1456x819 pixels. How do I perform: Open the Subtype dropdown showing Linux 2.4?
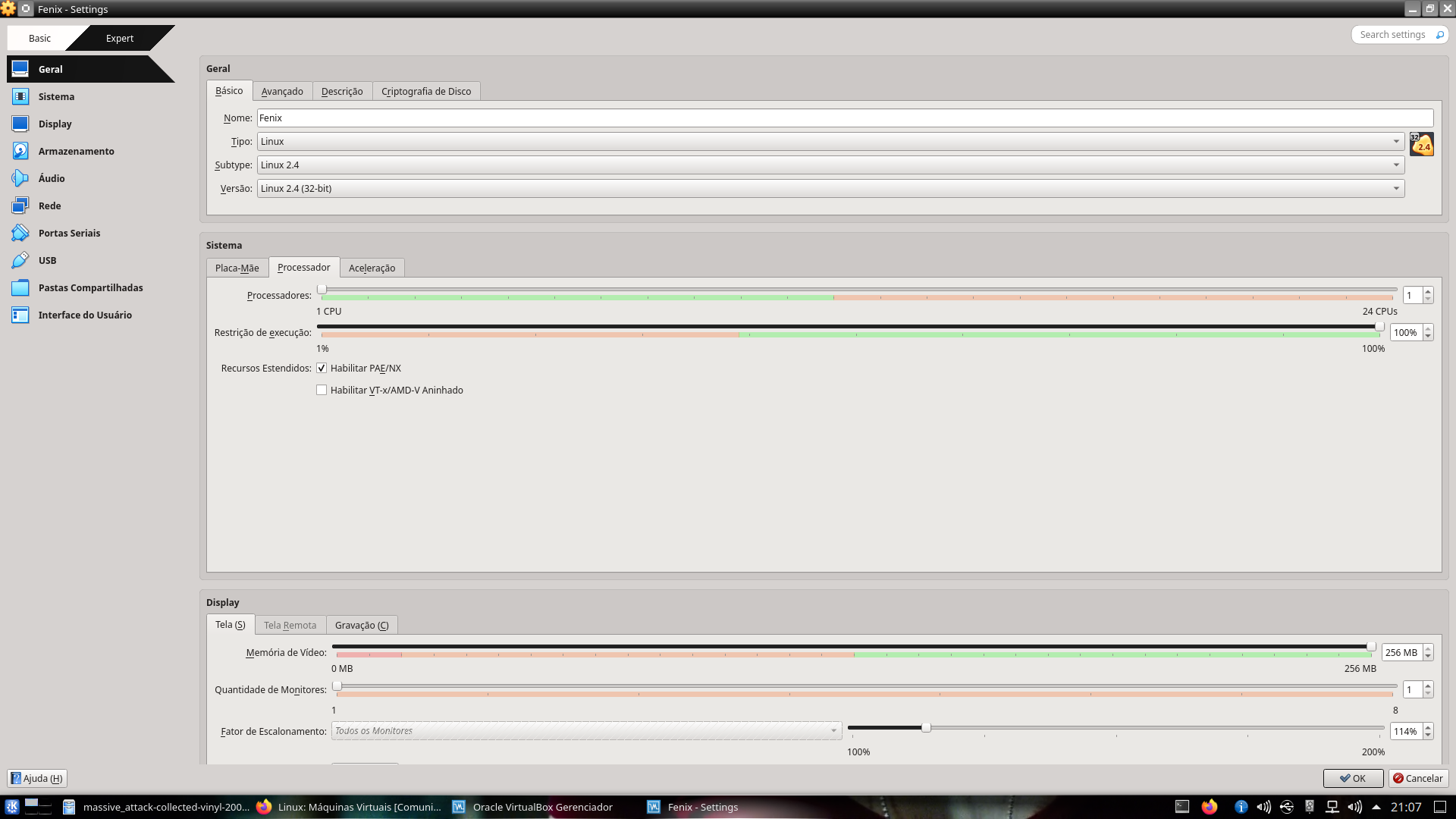tap(830, 165)
